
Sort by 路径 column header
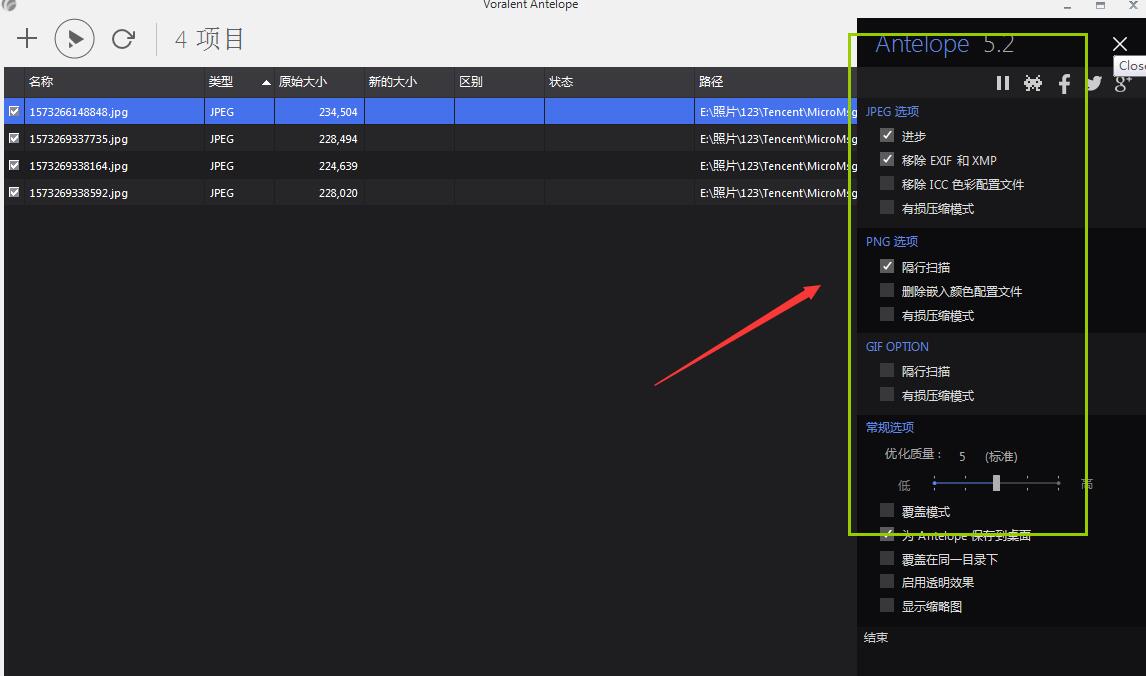point(775,82)
